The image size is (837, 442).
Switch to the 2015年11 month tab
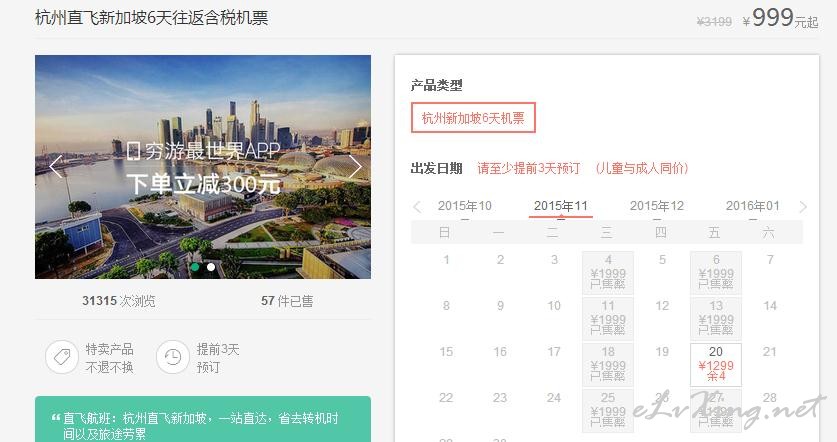pyautogui.click(x=560, y=206)
